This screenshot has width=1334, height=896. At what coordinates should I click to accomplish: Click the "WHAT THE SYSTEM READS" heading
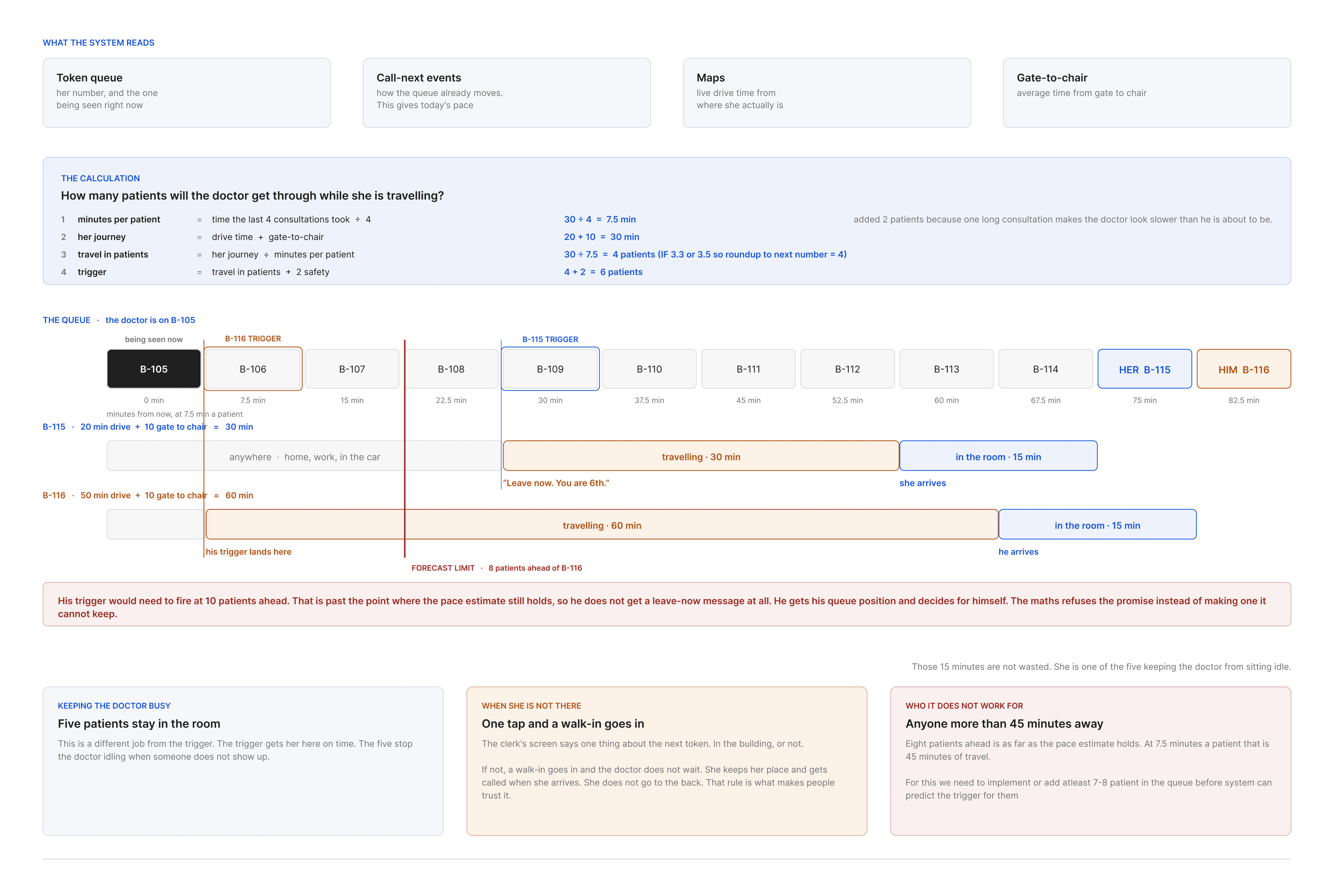click(x=98, y=43)
